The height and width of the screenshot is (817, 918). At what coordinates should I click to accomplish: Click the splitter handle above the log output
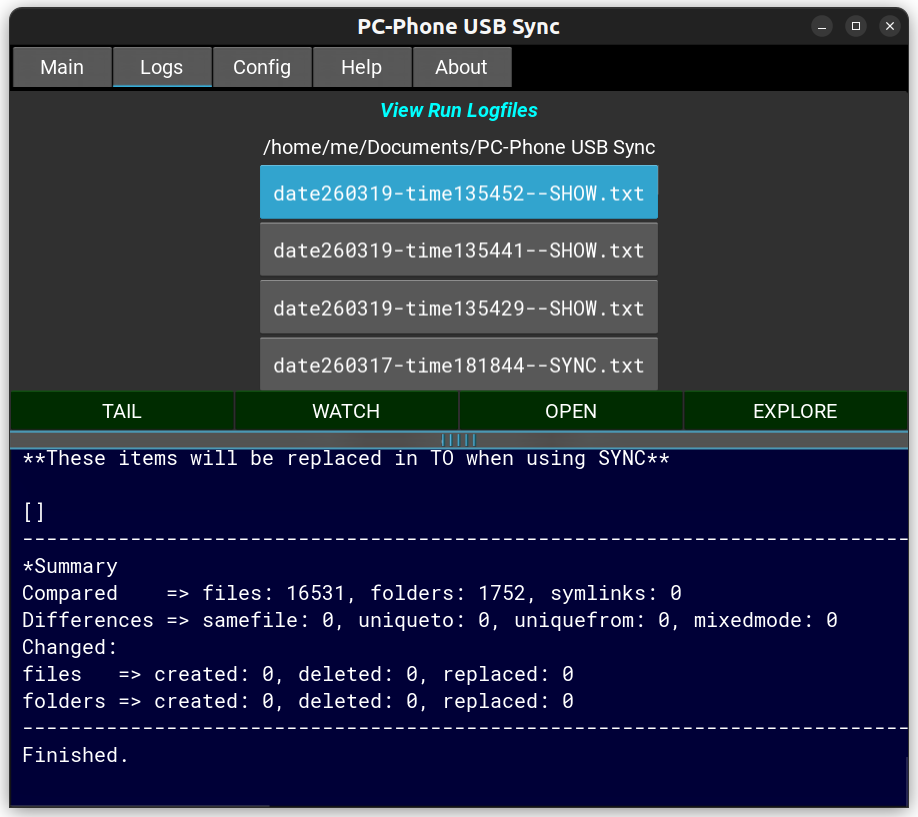(458, 440)
